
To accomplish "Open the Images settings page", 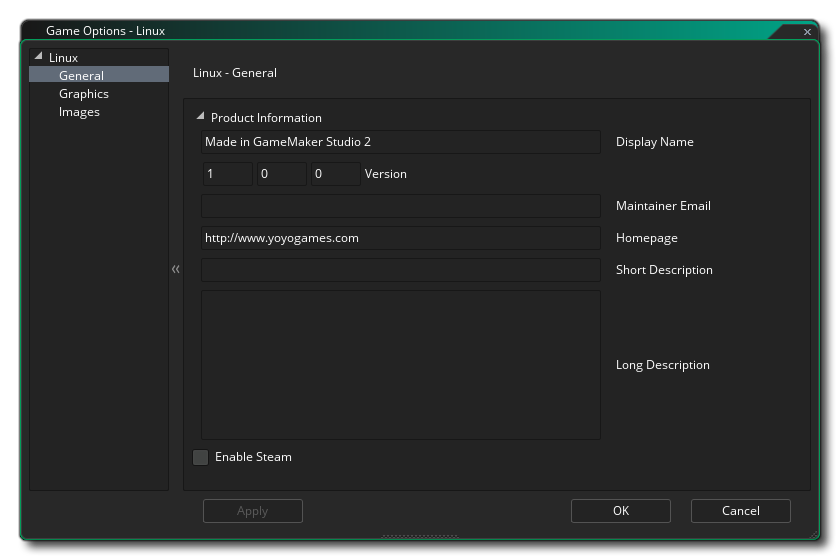I will 79,111.
